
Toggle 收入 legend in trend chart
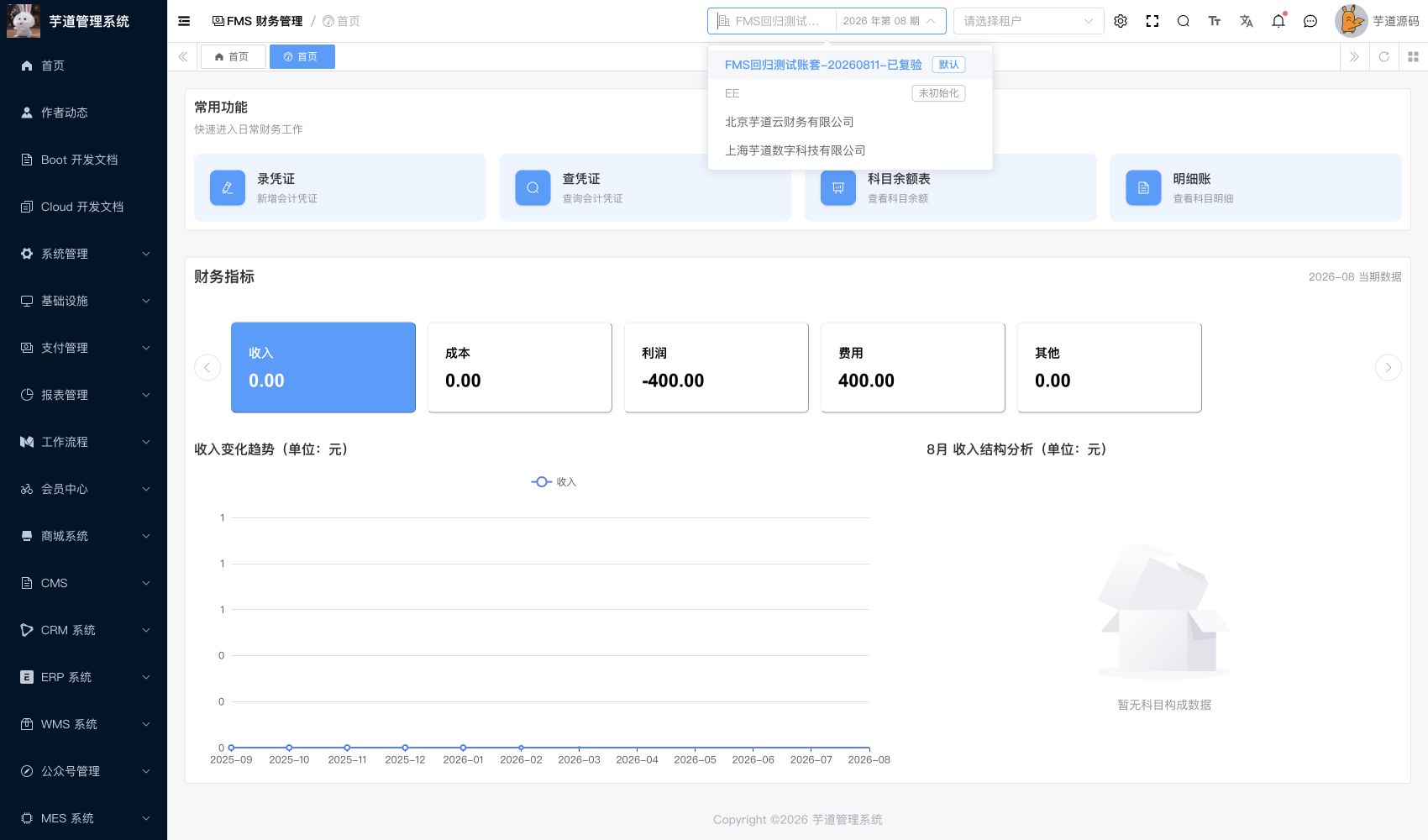(554, 482)
